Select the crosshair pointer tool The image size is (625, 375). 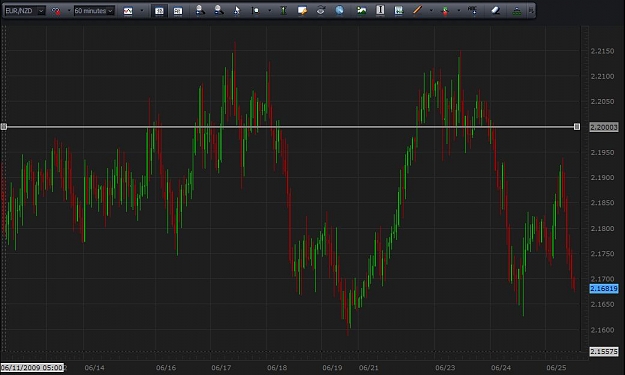click(237, 11)
